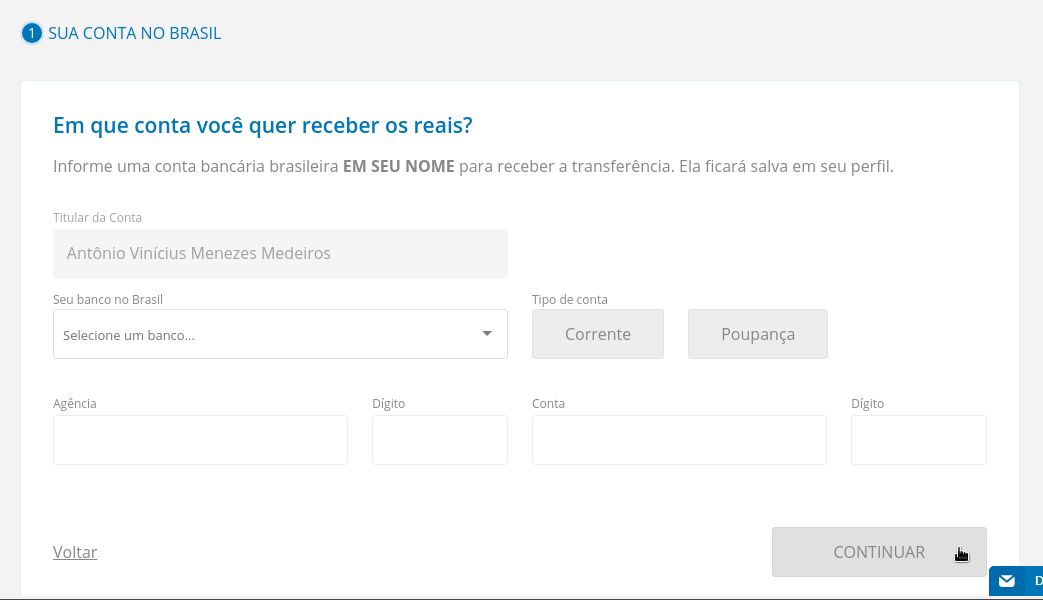Click the Seu banco no Brasil label
Screen dimensions: 1043x600
[x=108, y=299]
